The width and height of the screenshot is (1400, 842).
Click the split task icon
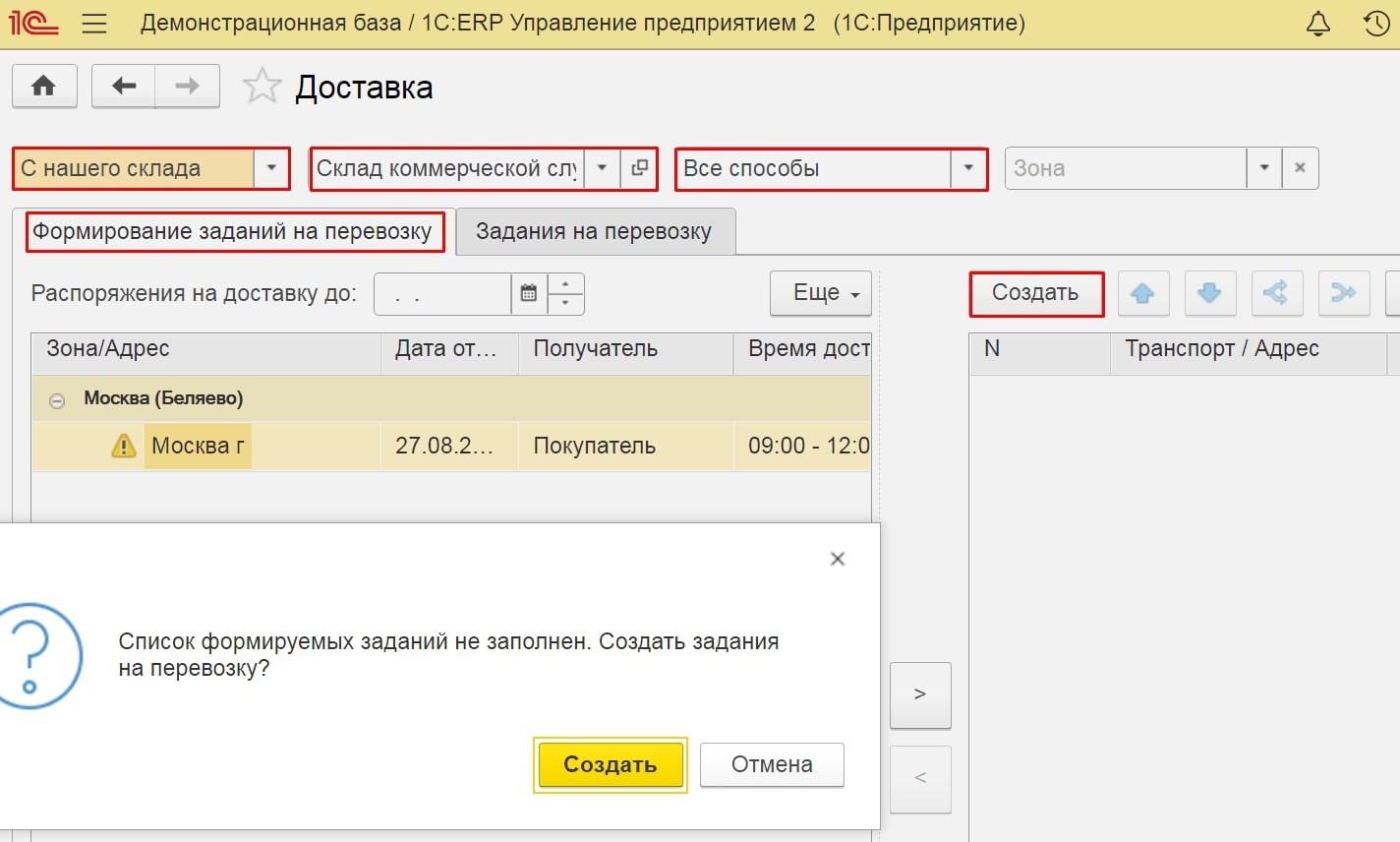[x=1276, y=293]
